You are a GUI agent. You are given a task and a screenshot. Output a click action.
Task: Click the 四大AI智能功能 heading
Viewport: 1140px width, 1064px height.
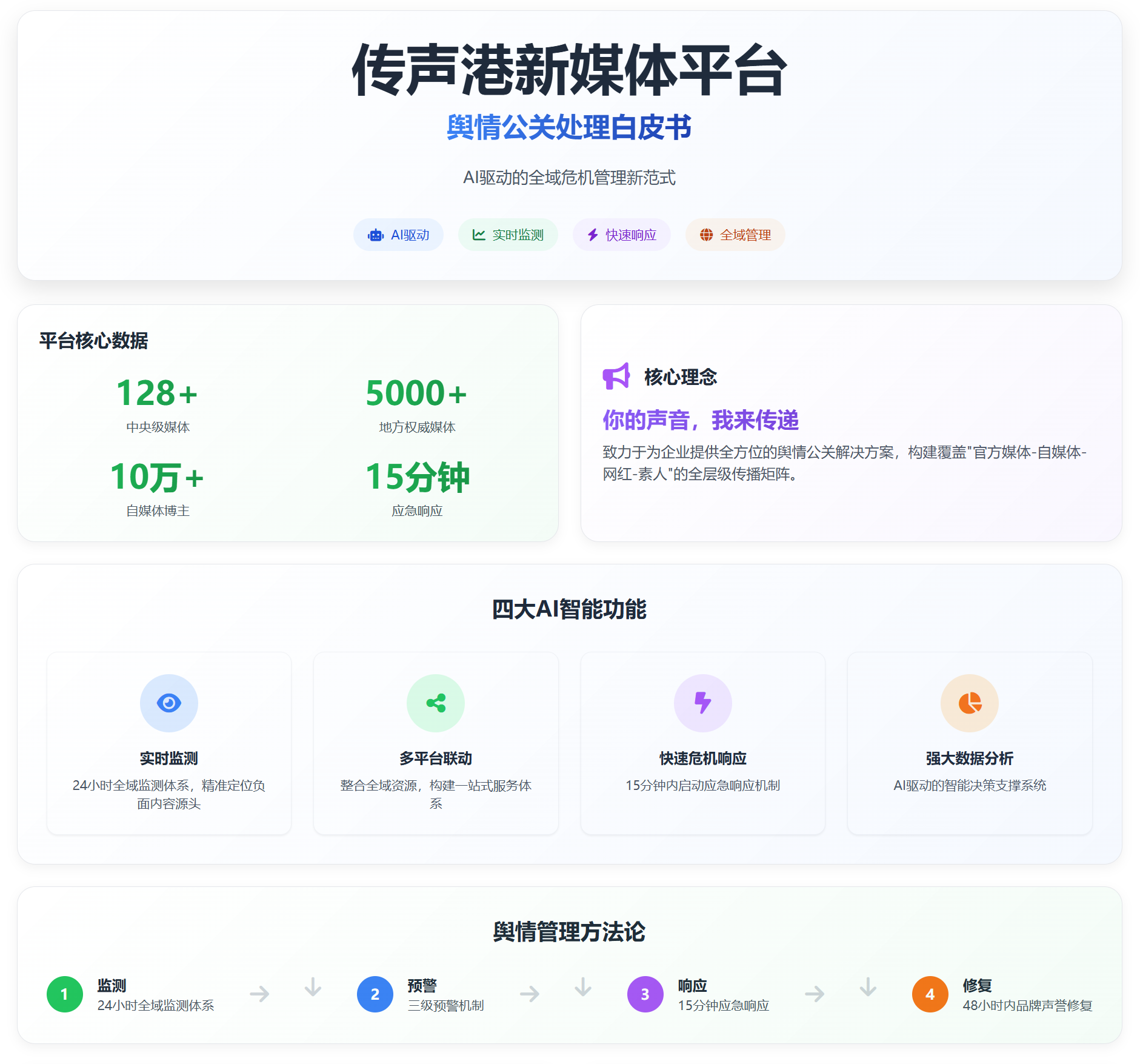pos(570,609)
